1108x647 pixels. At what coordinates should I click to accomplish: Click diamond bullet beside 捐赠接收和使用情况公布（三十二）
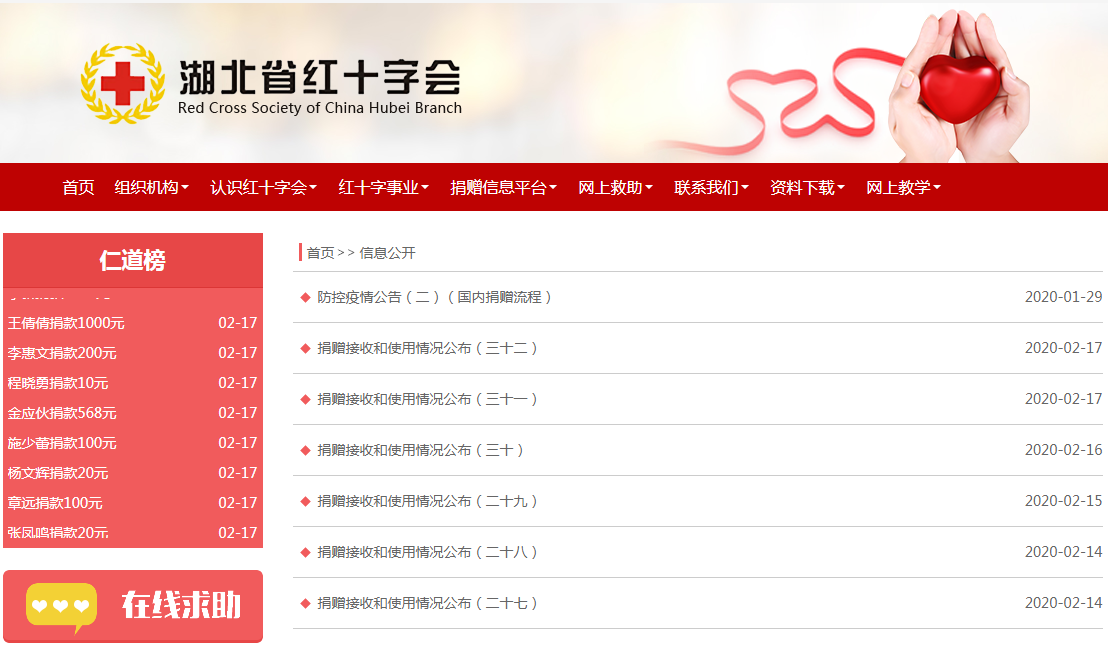[305, 348]
